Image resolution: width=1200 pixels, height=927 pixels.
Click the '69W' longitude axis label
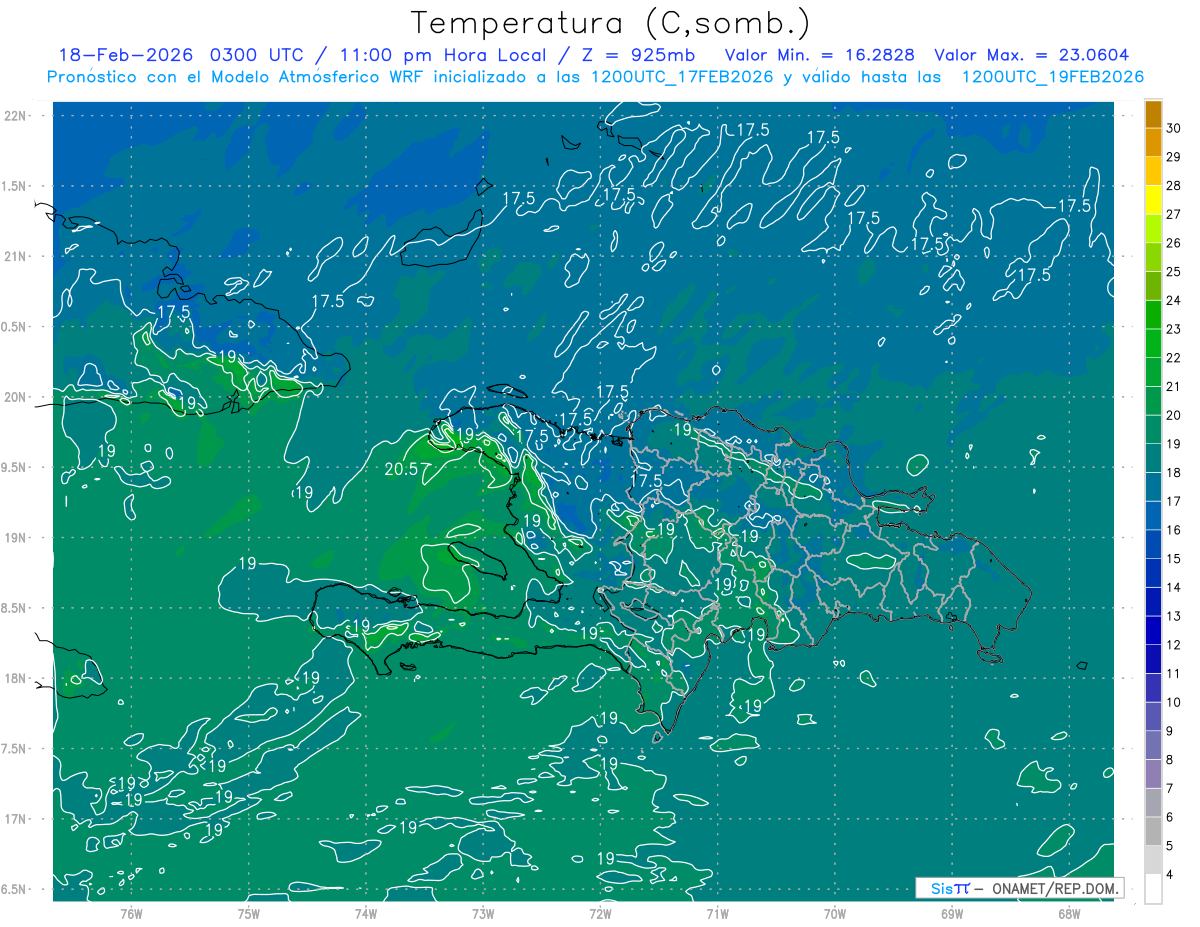(x=951, y=913)
